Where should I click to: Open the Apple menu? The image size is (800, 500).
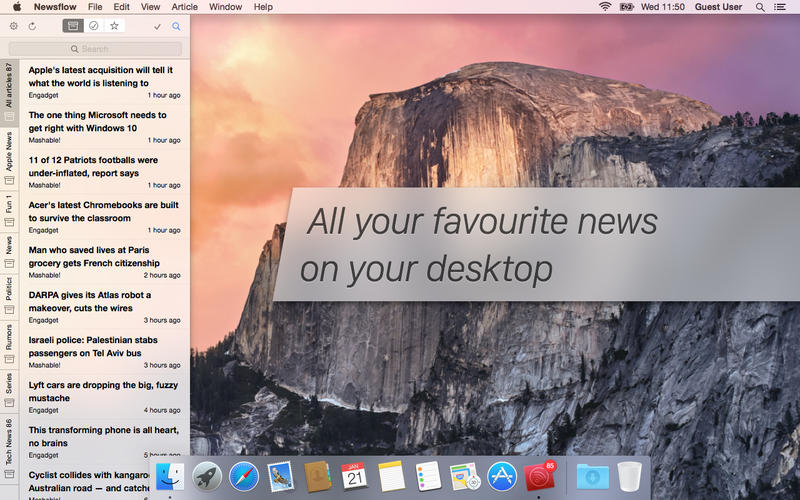tap(17, 7)
